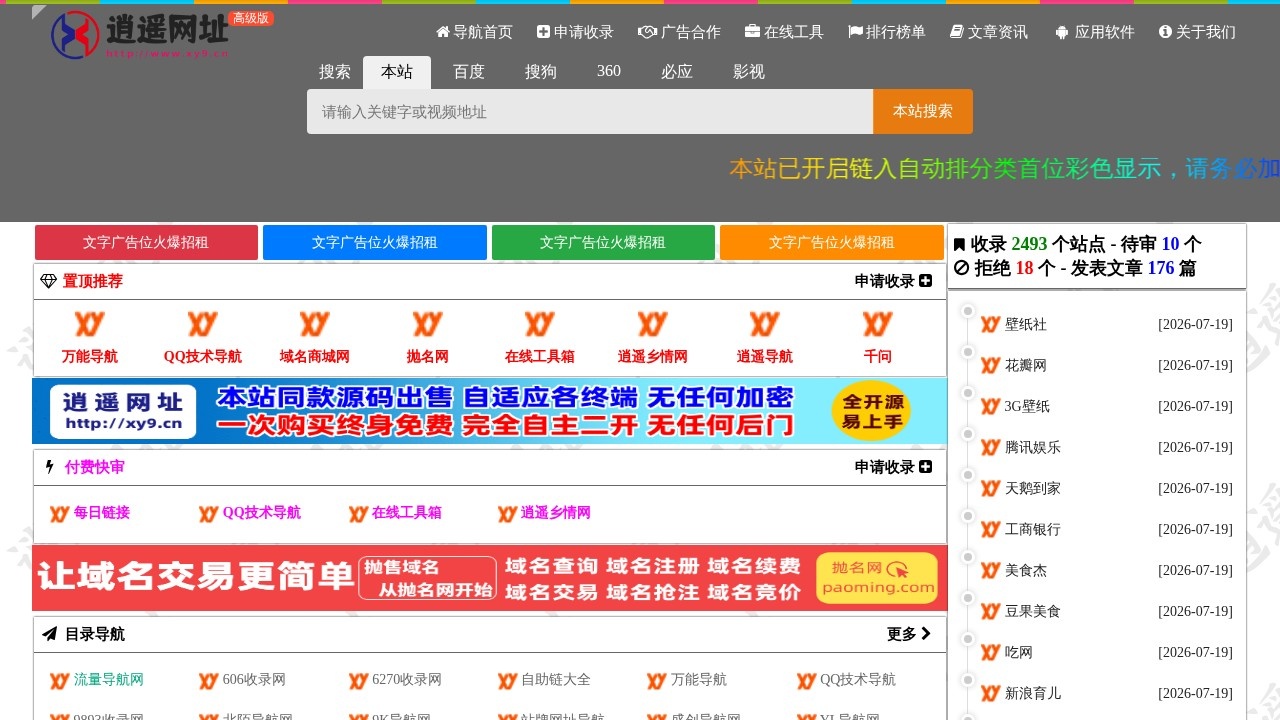Open QQ技术导航 icon in 置顶推荐
Screen dimensions: 1280x720
coord(203,338)
